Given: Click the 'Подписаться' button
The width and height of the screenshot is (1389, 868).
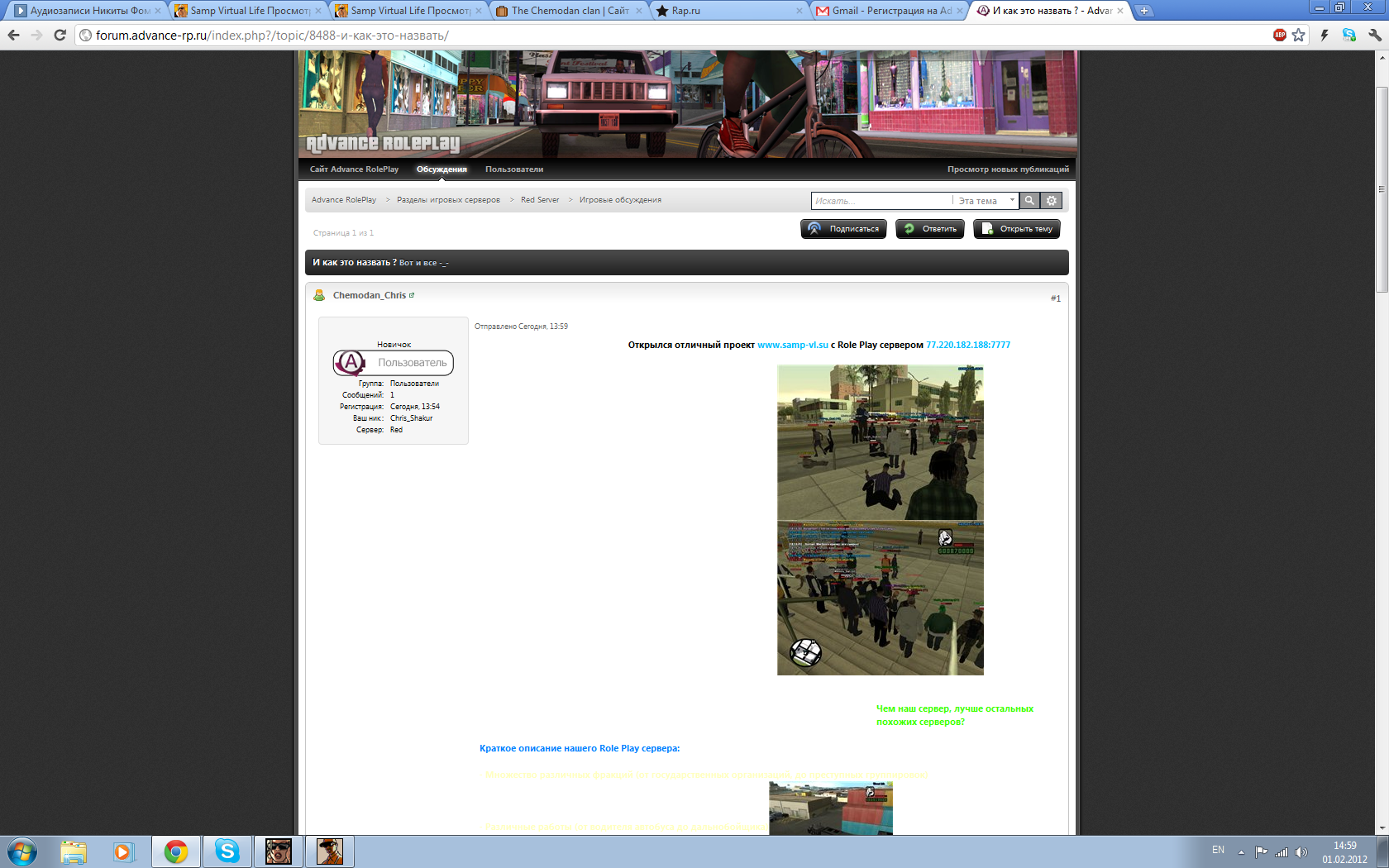Looking at the screenshot, I should (x=843, y=229).
